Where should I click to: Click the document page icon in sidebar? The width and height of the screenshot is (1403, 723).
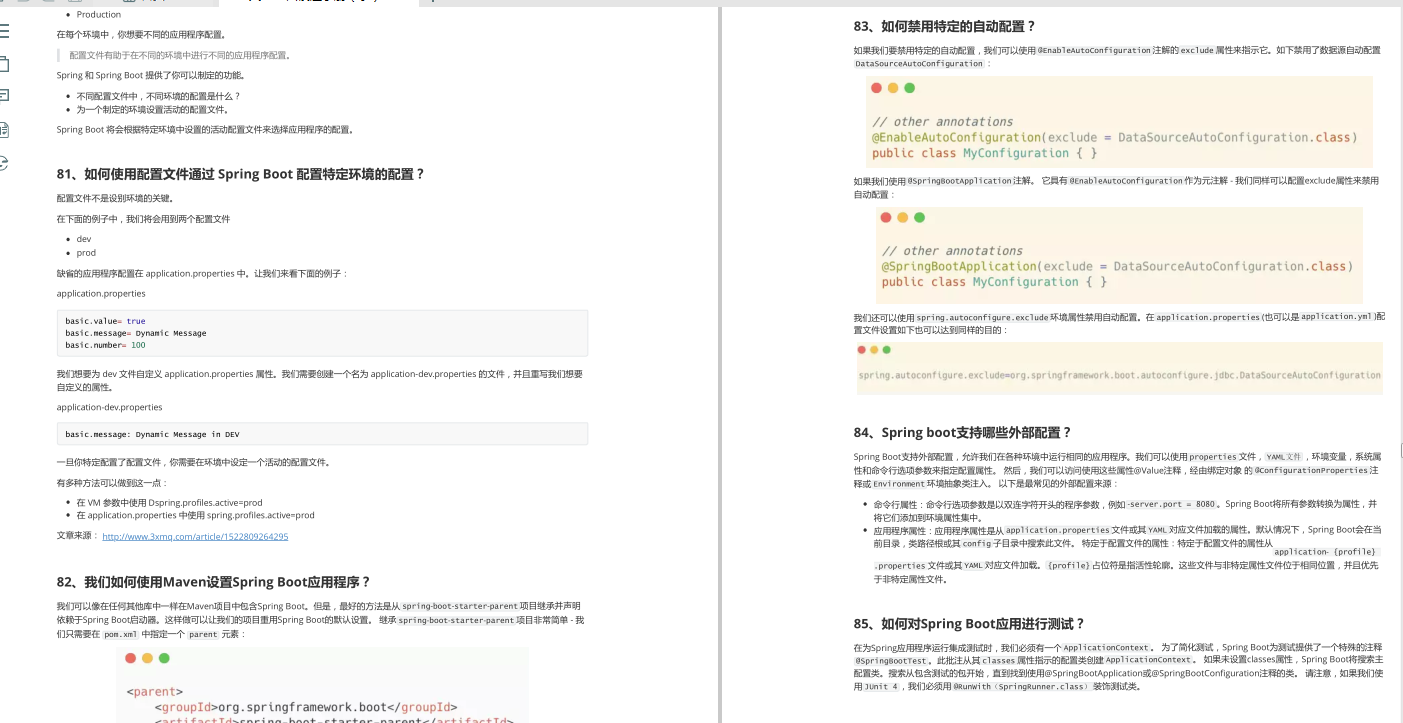point(4,129)
